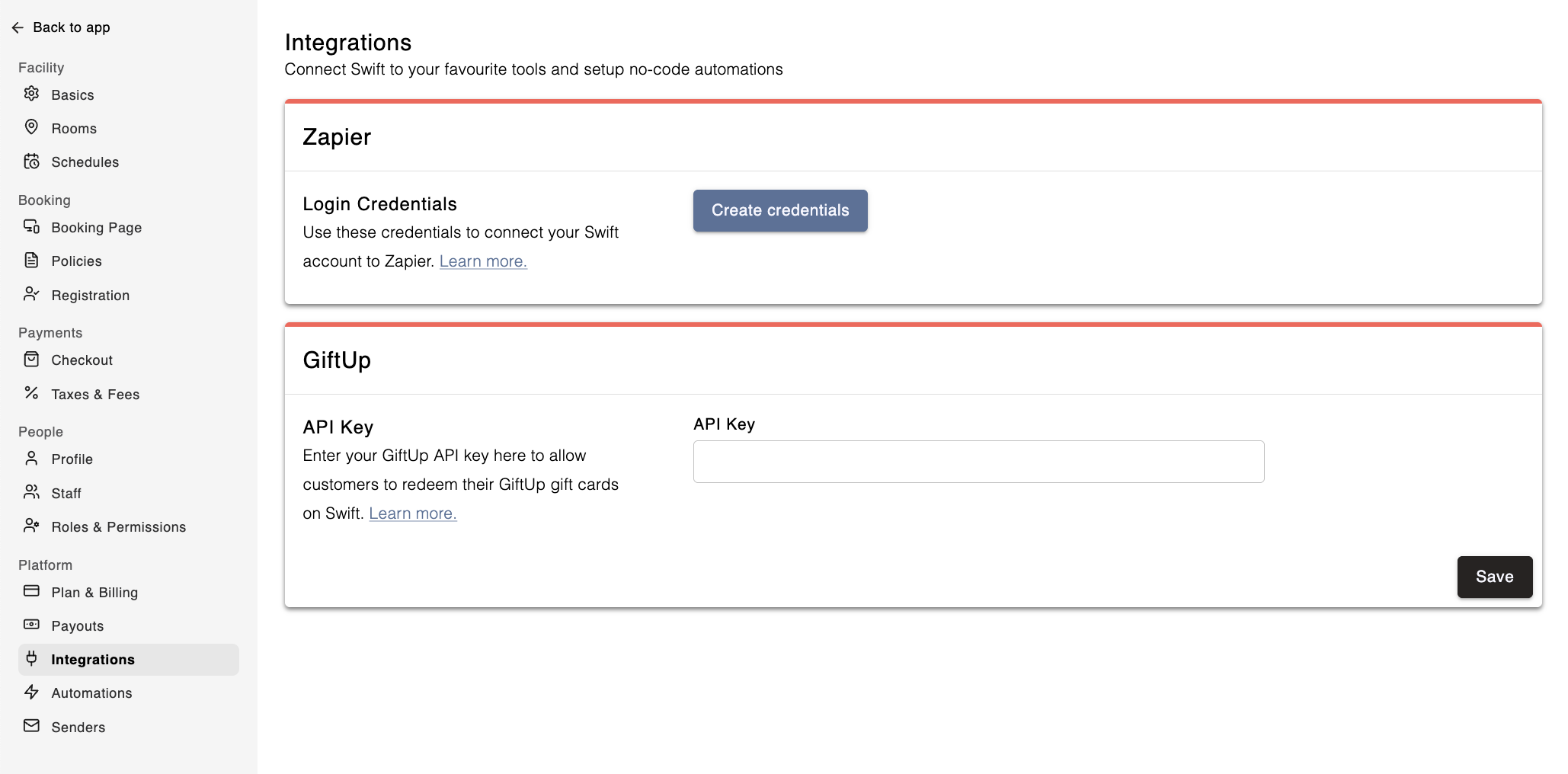This screenshot has height=774, width=1568.
Task: Click the Senders envelope icon
Action: (x=31, y=726)
